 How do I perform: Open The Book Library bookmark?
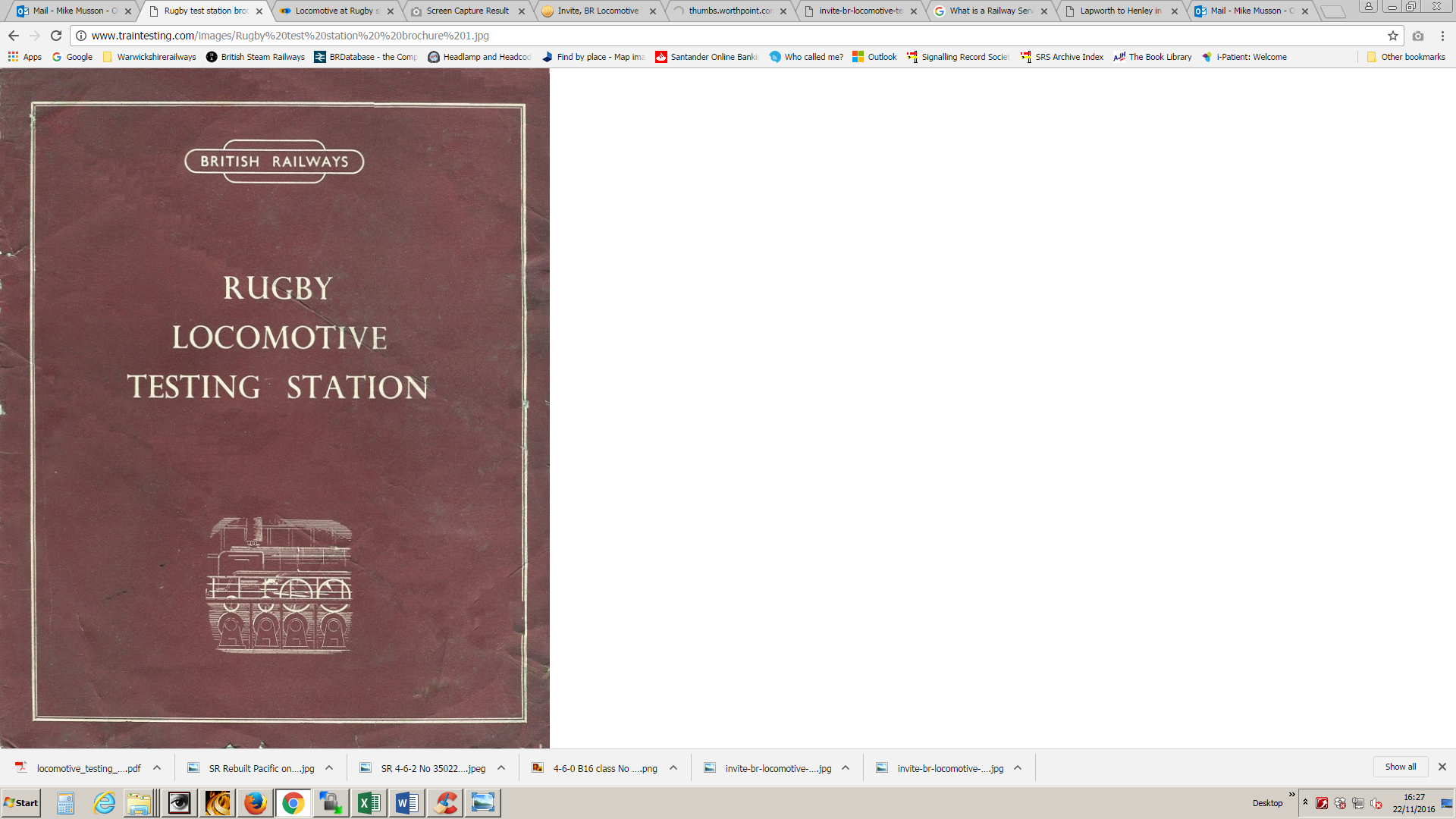1153,57
